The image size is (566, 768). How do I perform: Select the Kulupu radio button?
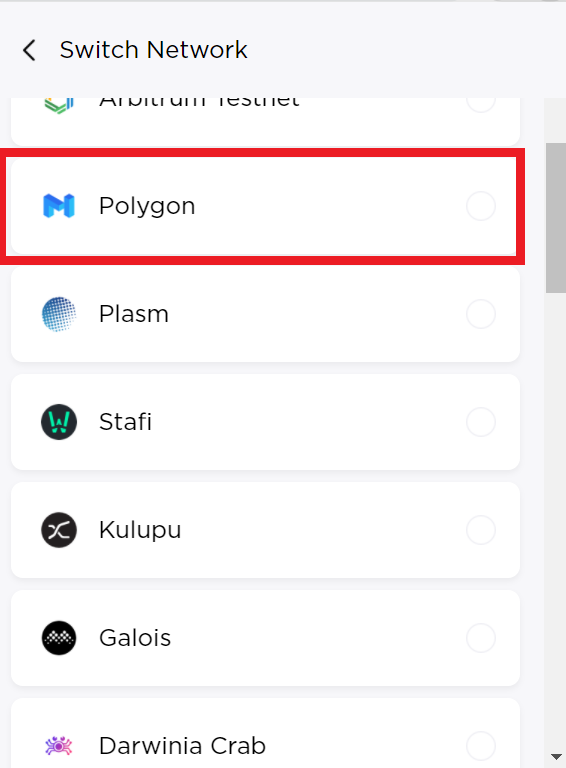tap(481, 530)
